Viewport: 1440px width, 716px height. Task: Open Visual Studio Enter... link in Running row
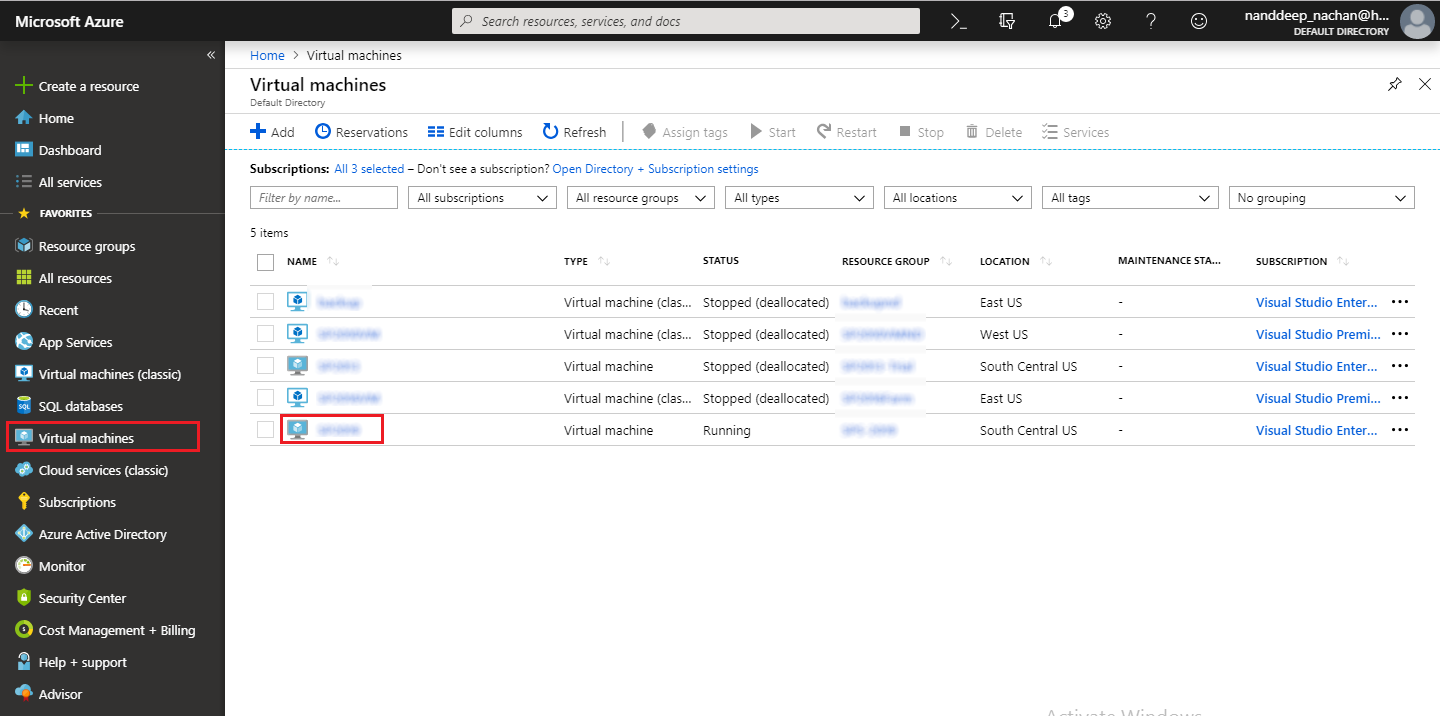click(1317, 430)
